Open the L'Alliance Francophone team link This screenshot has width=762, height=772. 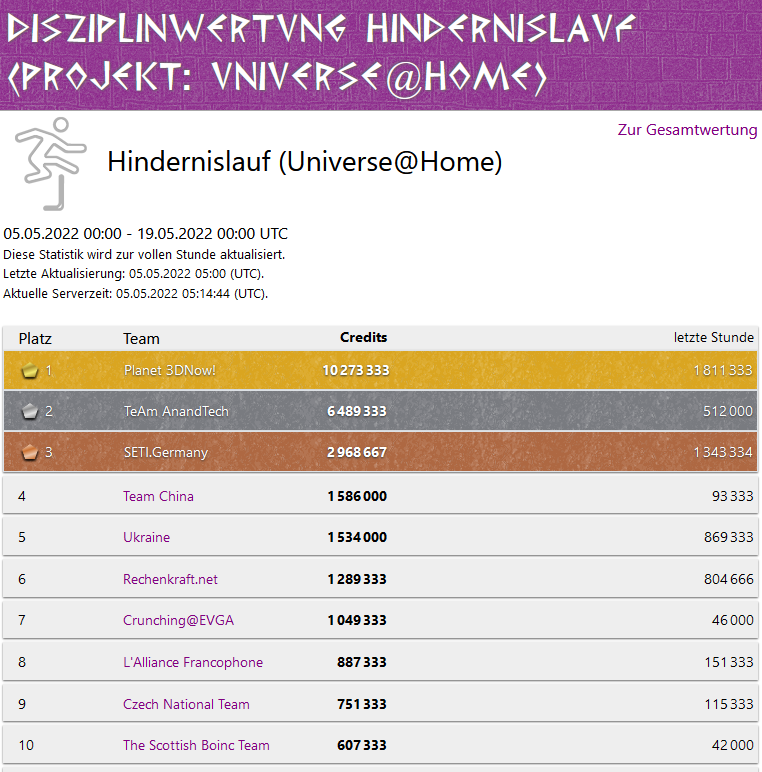[193, 662]
